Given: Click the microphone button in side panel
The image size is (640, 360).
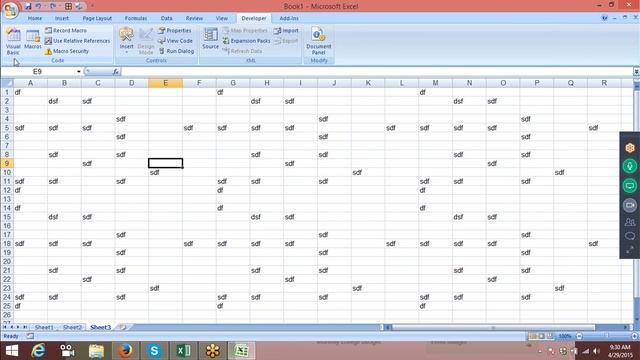Looking at the screenshot, I should [630, 166].
